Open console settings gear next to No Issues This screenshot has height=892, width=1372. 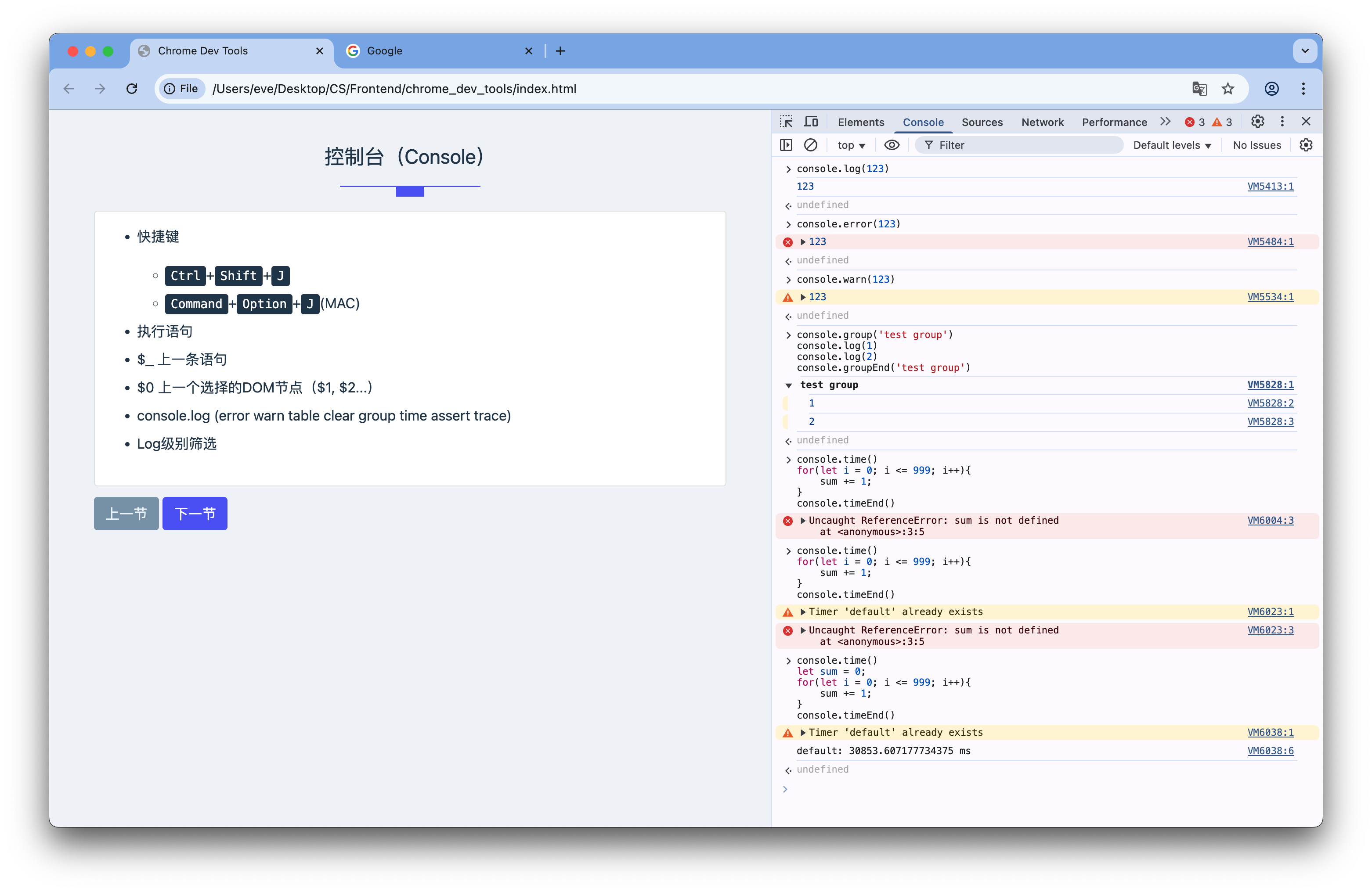click(x=1306, y=145)
